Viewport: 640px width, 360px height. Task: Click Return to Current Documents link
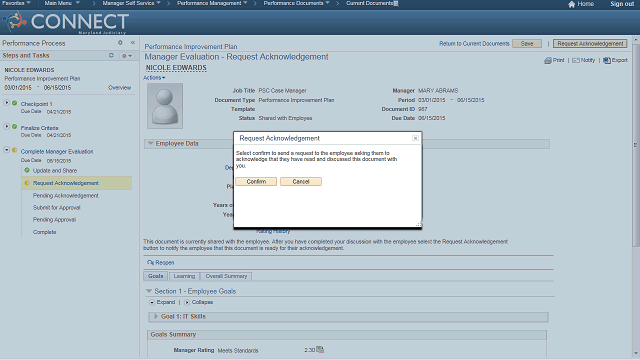(x=474, y=44)
